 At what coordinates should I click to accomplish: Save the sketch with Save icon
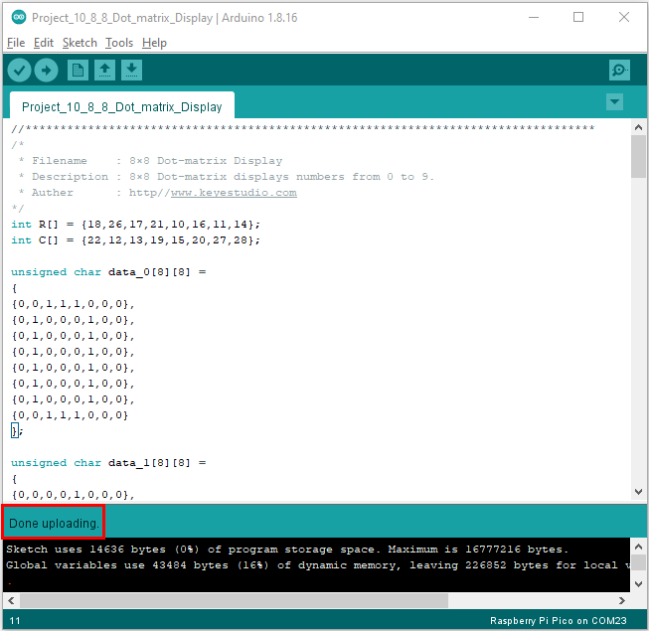click(131, 70)
